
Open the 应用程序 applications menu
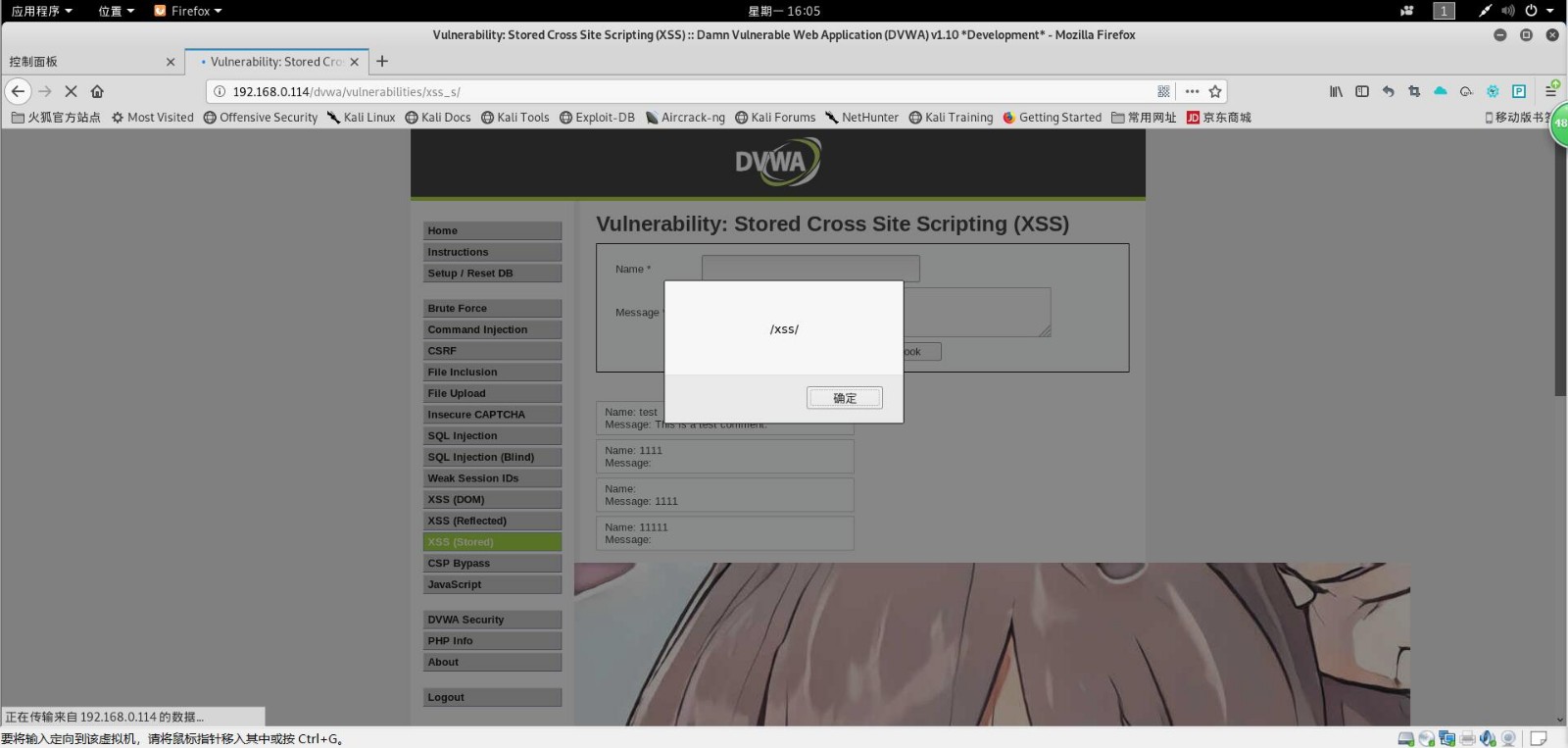coord(41,11)
